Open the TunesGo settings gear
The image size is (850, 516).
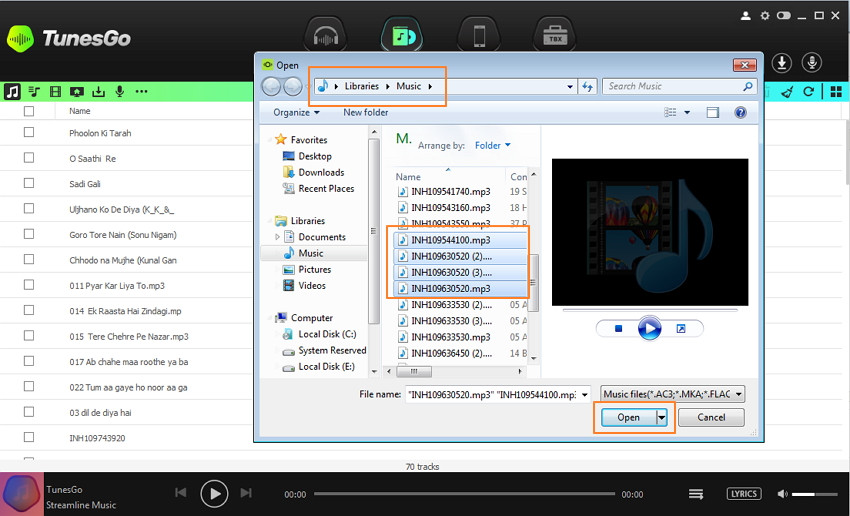pyautogui.click(x=765, y=16)
